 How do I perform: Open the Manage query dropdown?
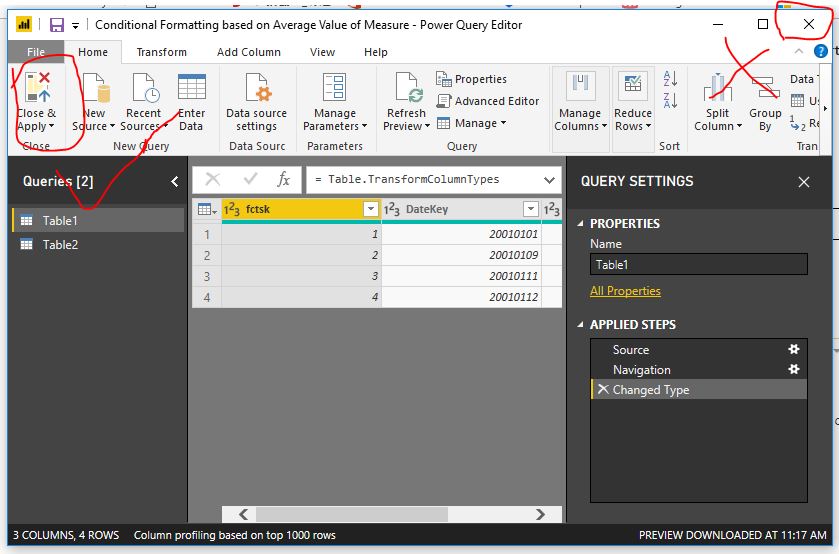[x=471, y=123]
